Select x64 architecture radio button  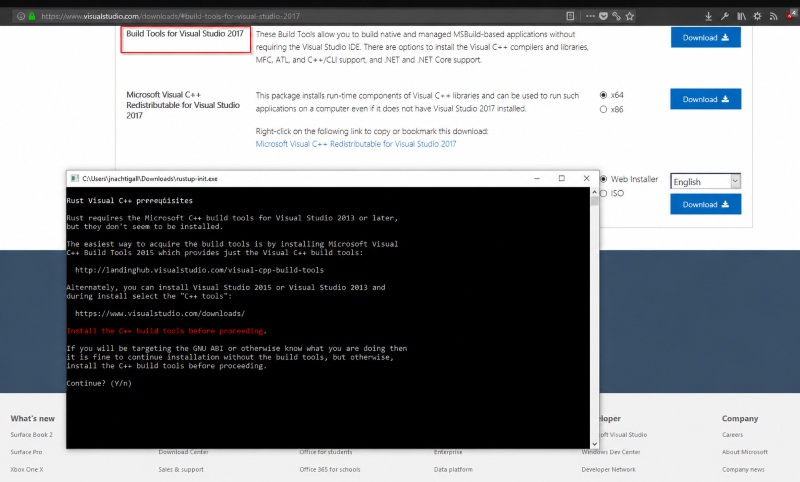point(603,95)
